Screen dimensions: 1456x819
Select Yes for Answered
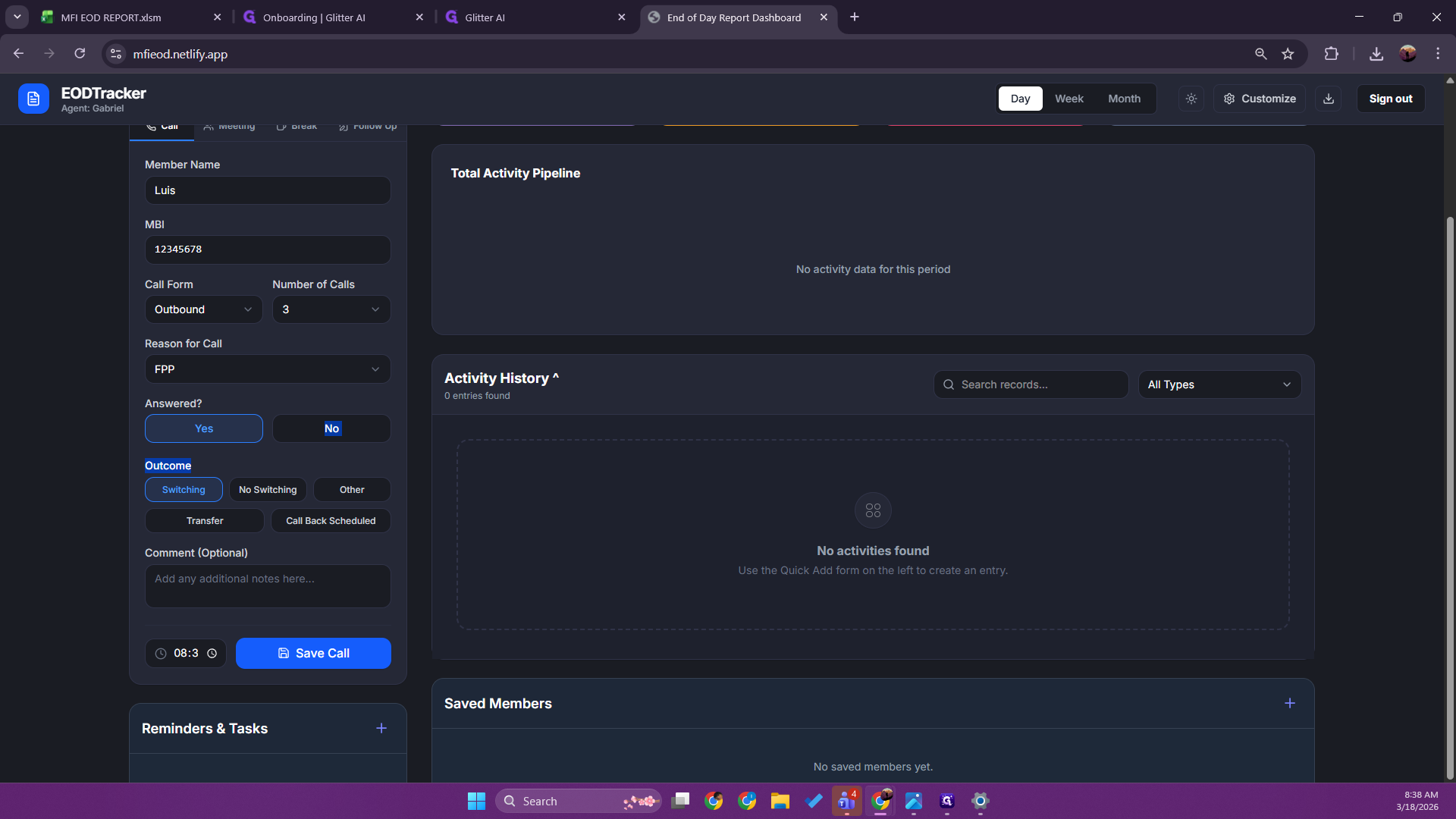(x=203, y=428)
